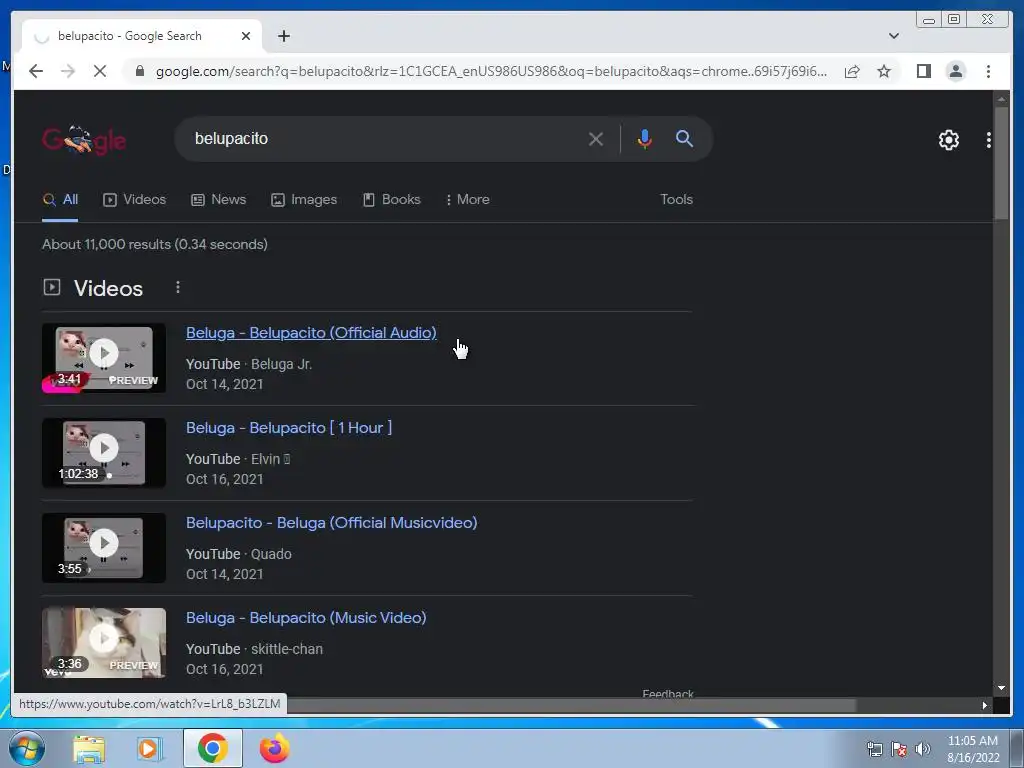1024x768 pixels.
Task: Open the search Tools options
Action: (676, 200)
